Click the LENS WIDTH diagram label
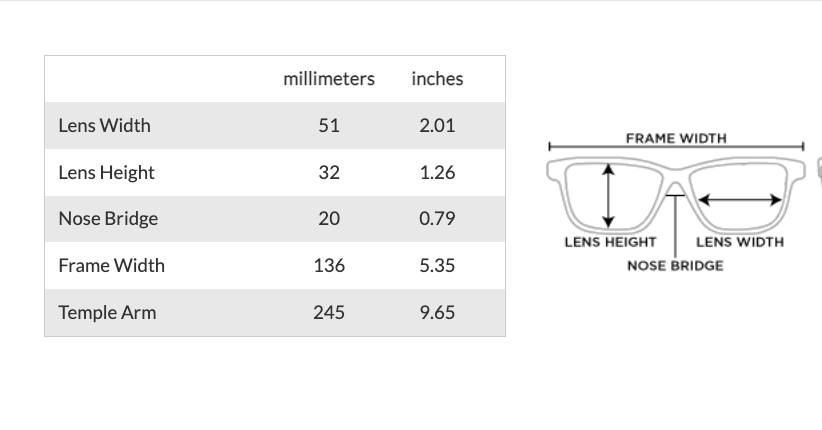This screenshot has height=430, width=822. pos(740,242)
